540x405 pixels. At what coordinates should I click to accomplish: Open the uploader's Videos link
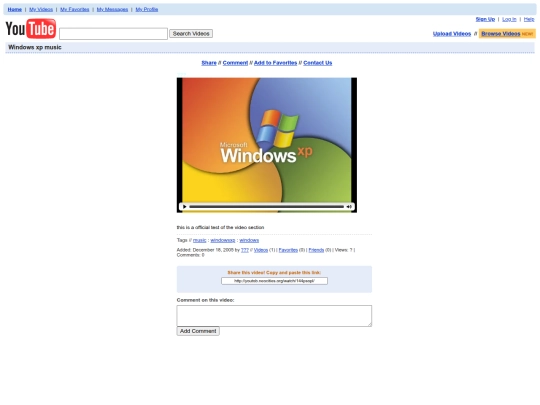(x=261, y=250)
